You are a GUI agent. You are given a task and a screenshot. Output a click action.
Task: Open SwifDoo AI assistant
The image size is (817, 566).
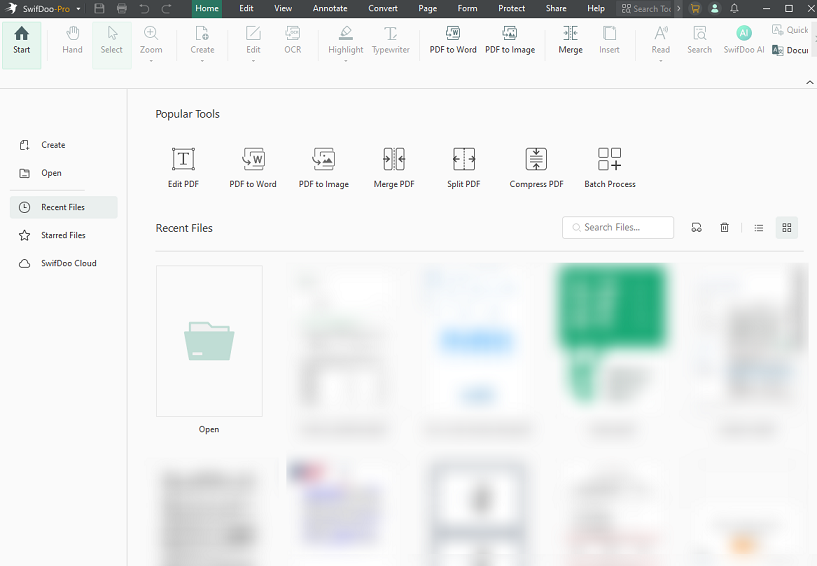[744, 40]
